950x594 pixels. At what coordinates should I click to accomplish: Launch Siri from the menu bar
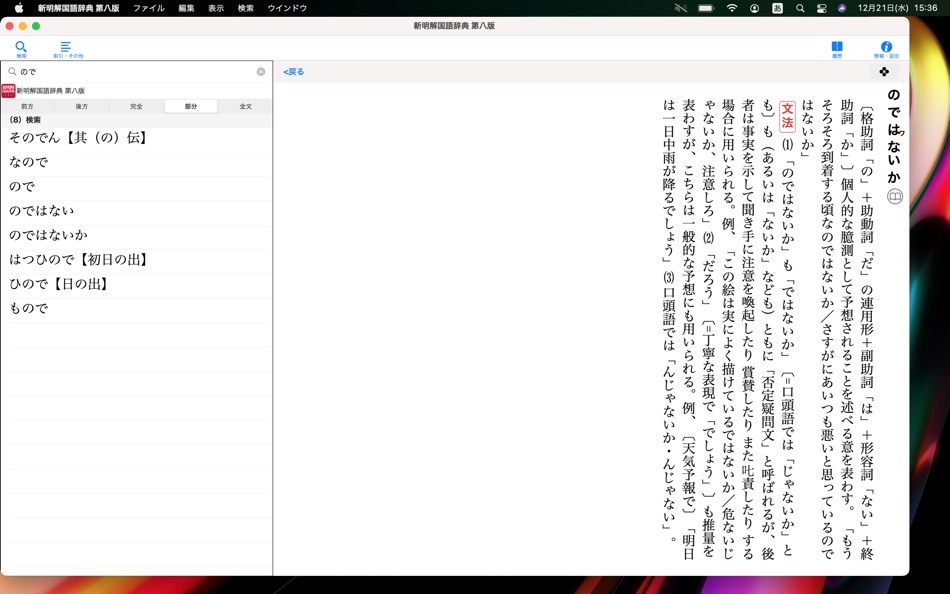[842, 8]
